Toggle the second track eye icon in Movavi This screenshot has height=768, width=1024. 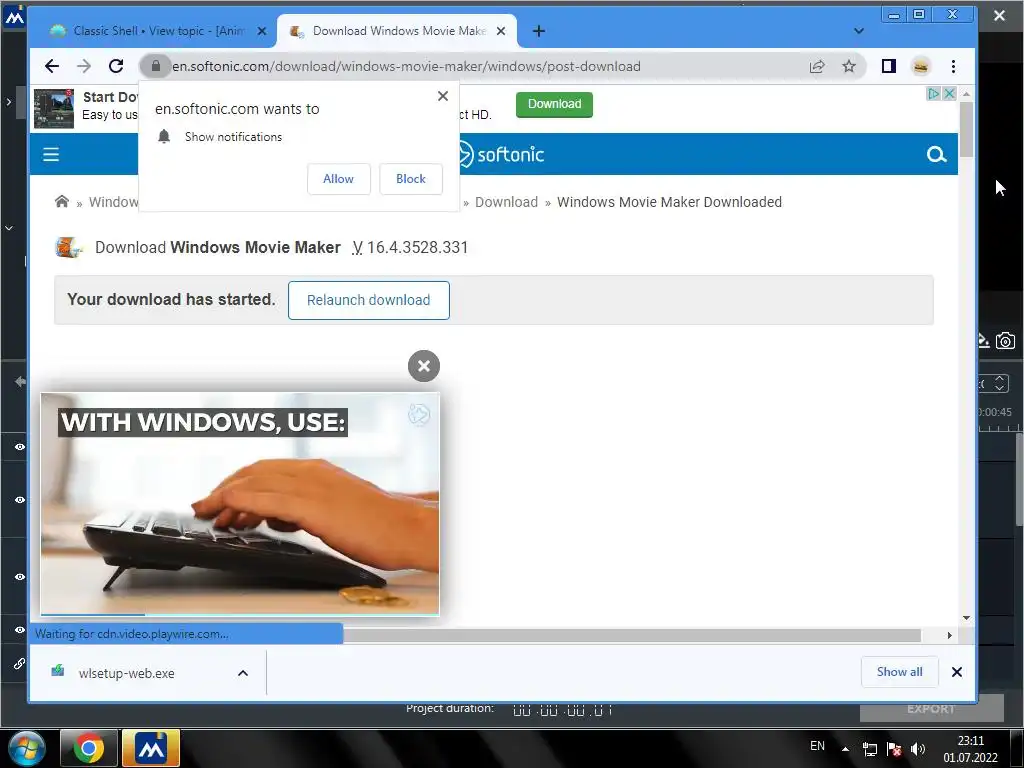click(x=20, y=500)
